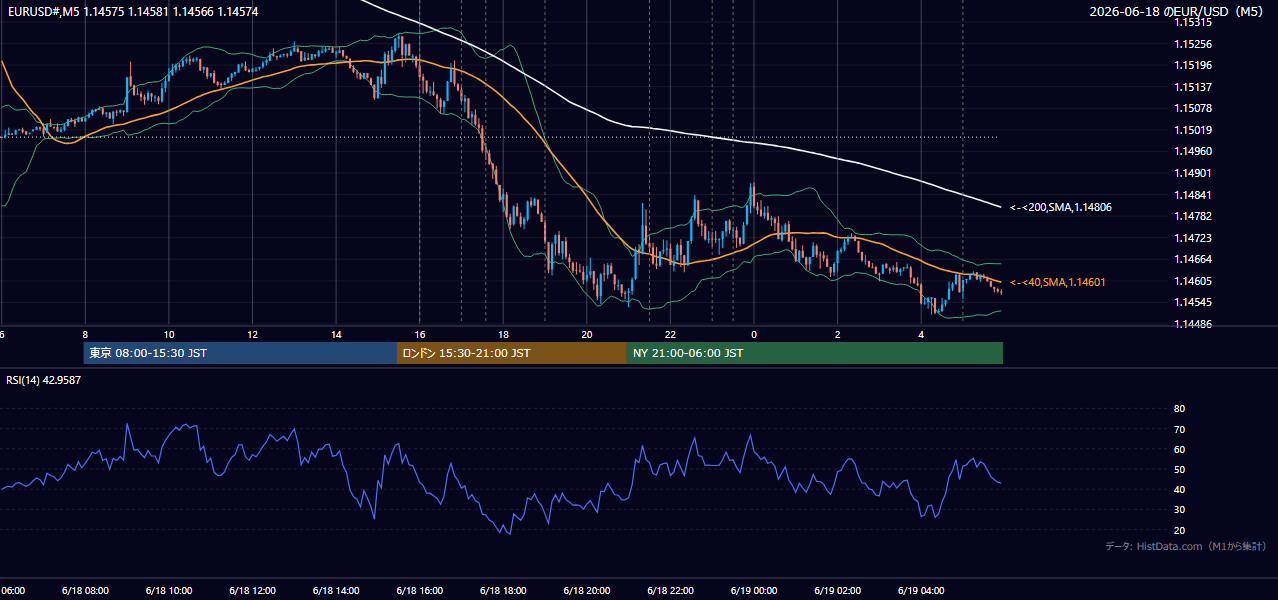
Task: Click price axis value 1.15019
Action: tap(1193, 130)
